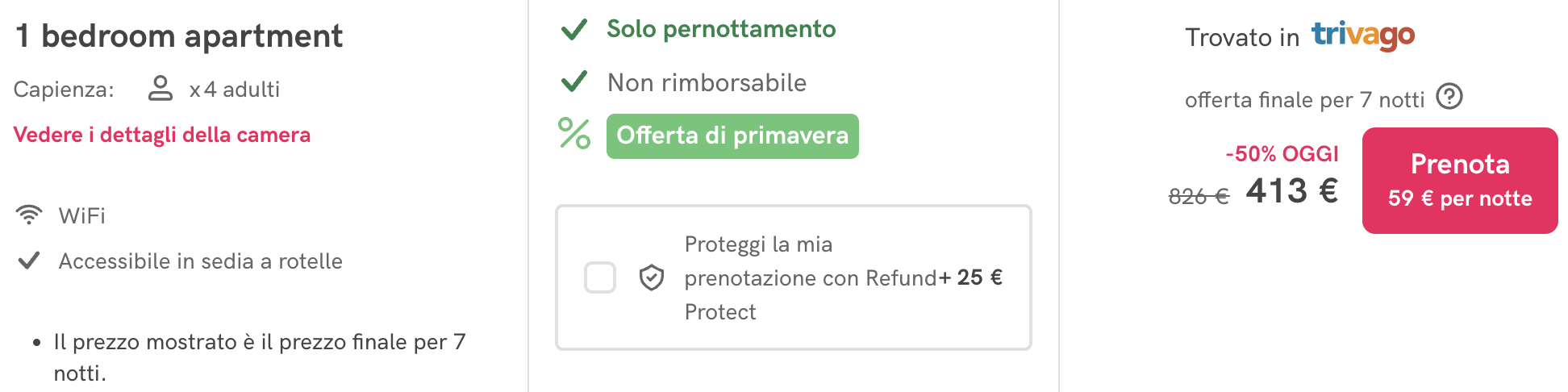Click the offerta finale per 7 notti text
The width and height of the screenshot is (1568, 392).
point(1305,100)
